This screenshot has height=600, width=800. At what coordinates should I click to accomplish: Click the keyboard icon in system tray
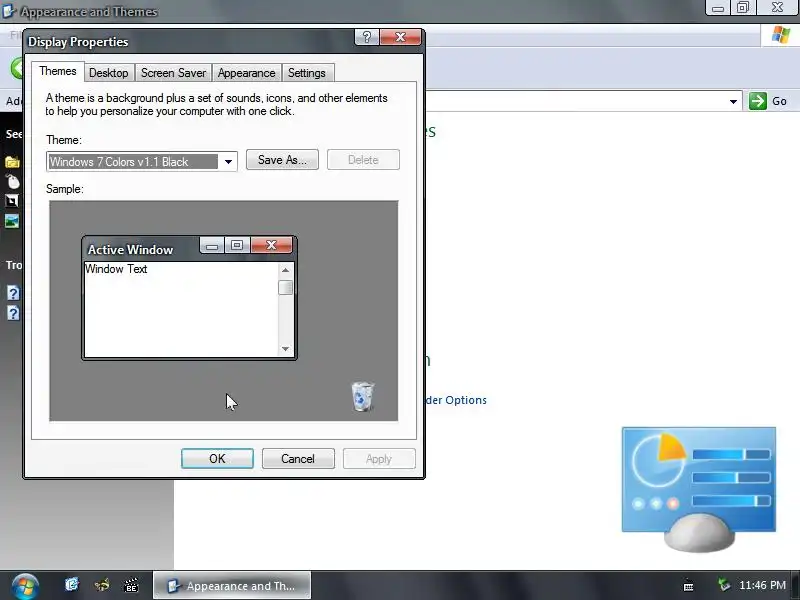[688, 586]
